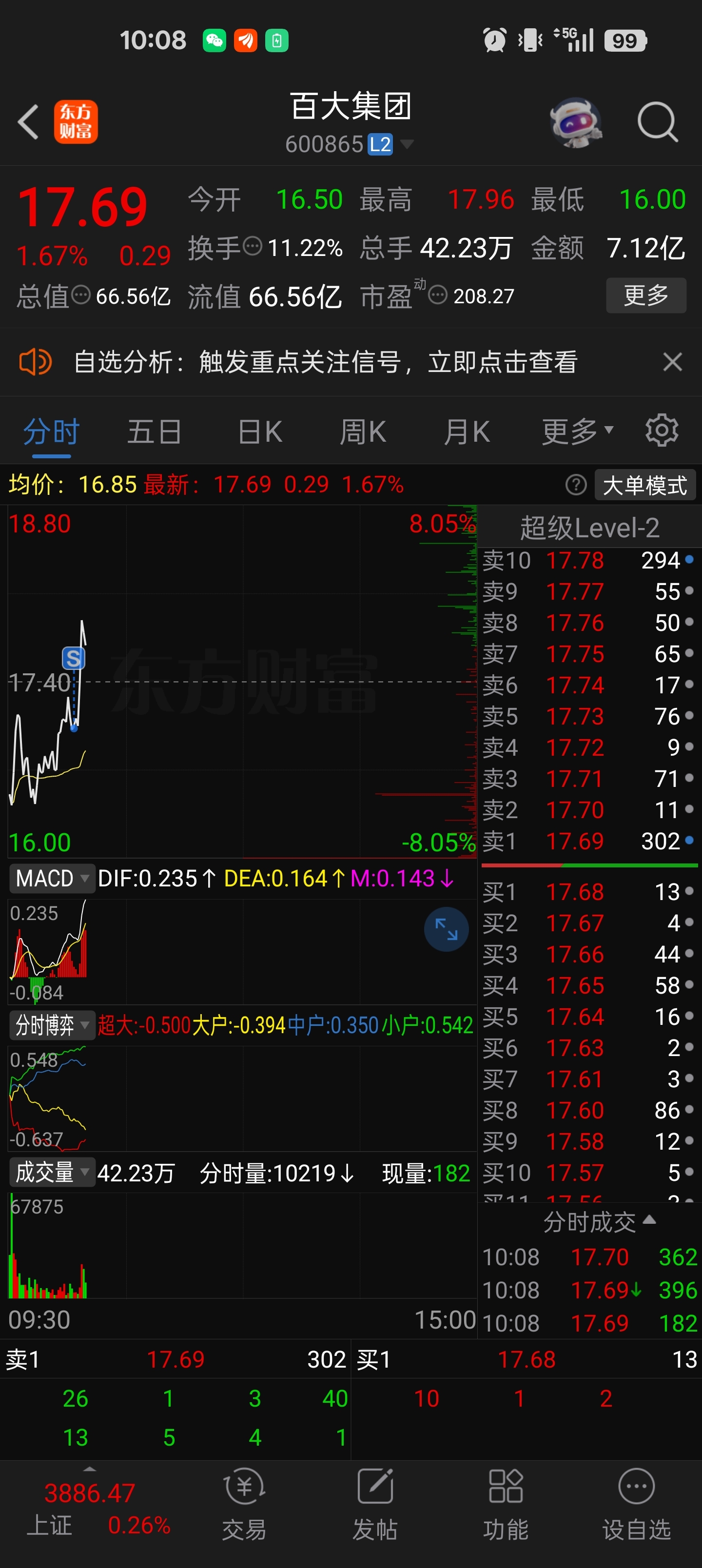Screen dimensions: 702x1568
Task: Tap the help question mark icon
Action: tap(576, 485)
